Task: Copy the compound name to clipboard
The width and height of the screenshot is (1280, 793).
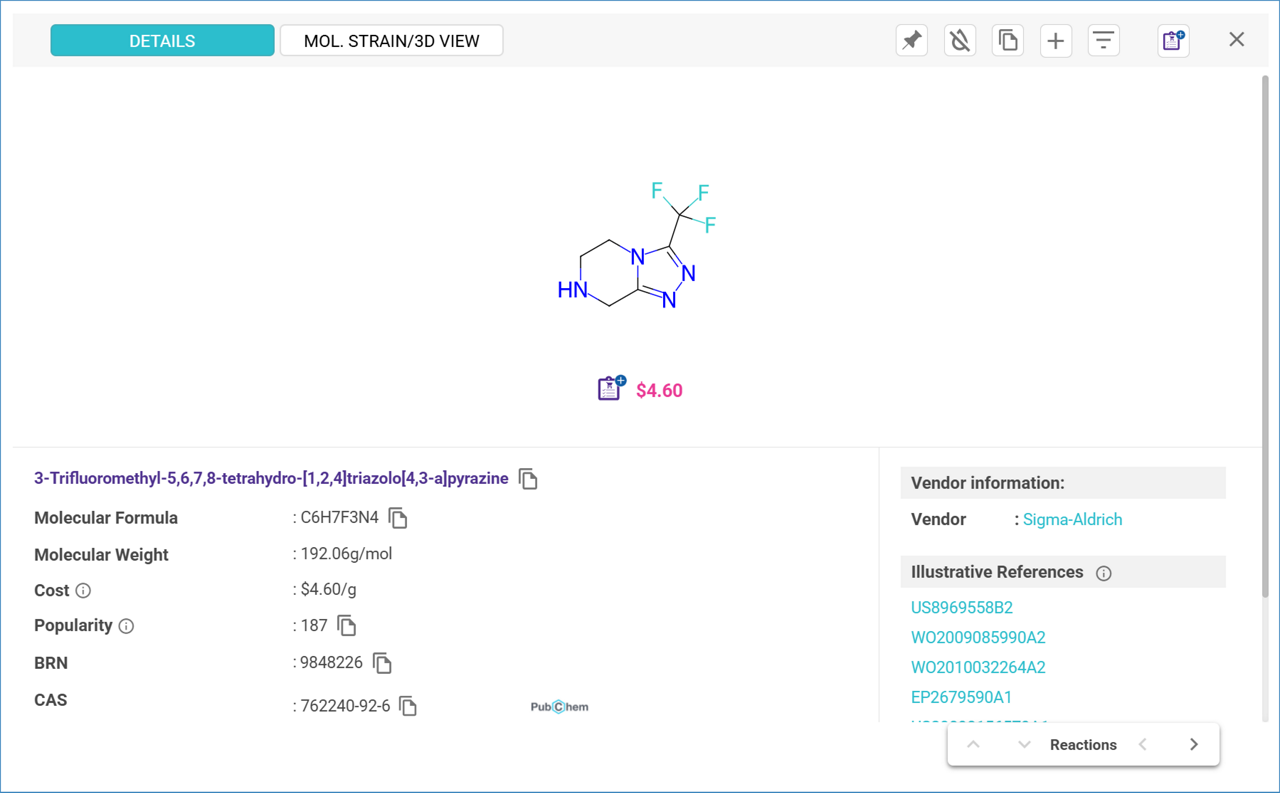Action: point(528,479)
